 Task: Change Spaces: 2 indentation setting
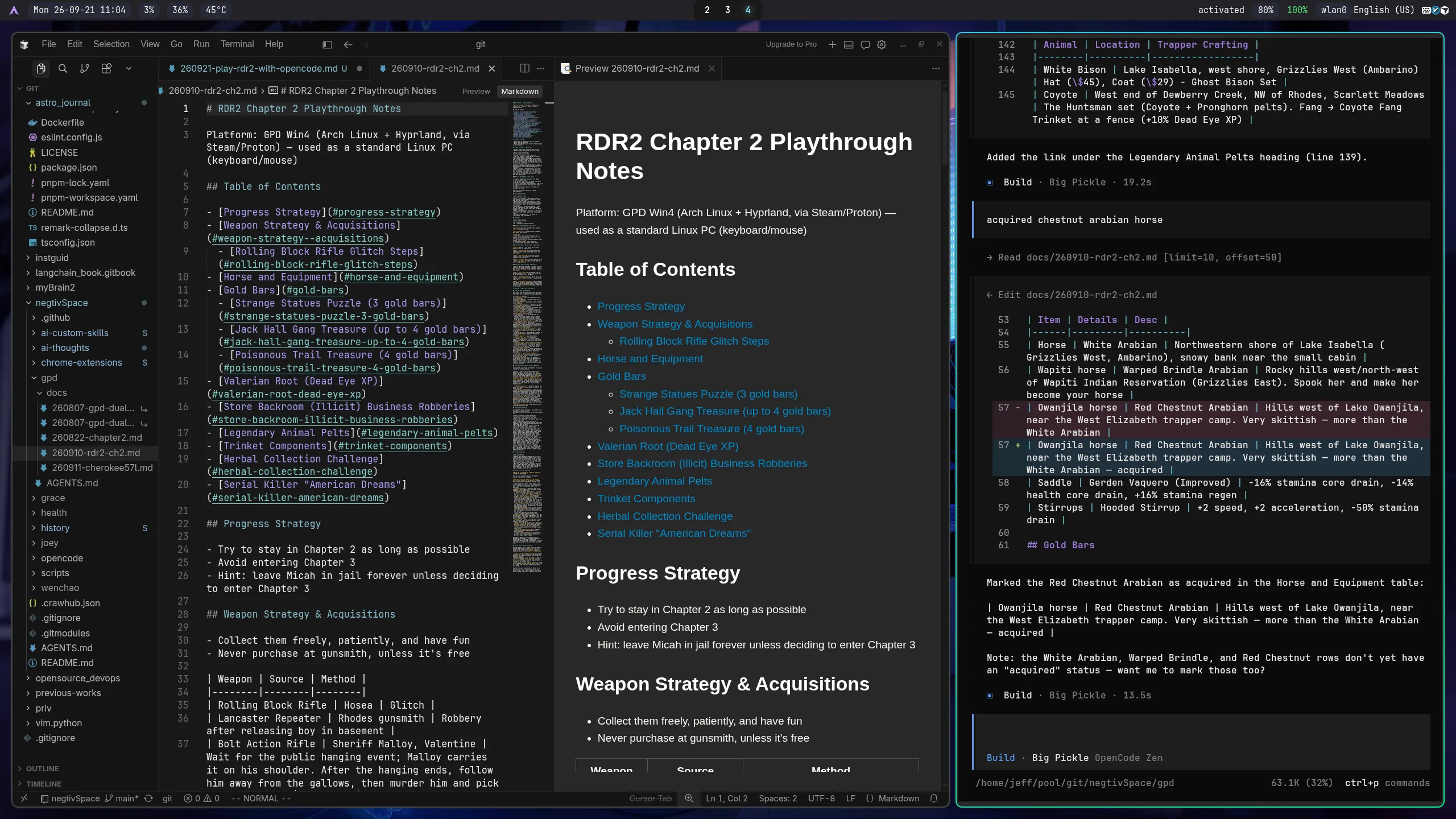pyautogui.click(x=777, y=799)
